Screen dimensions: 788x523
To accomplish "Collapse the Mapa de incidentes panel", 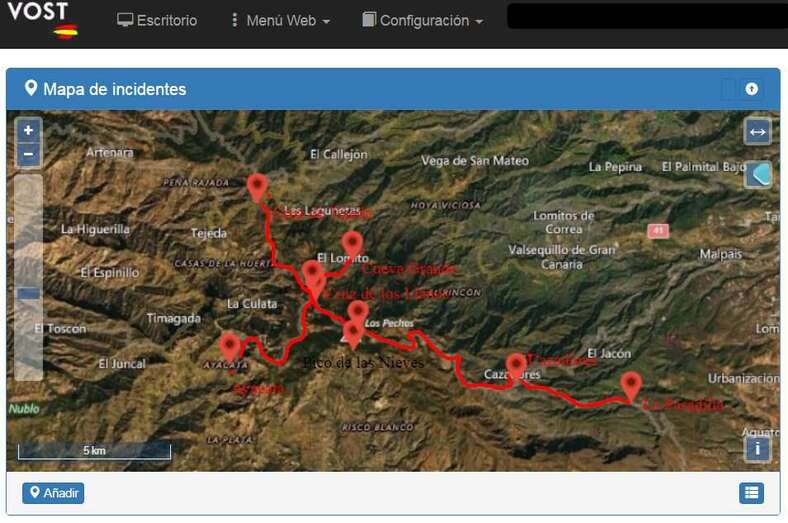I will coord(751,89).
